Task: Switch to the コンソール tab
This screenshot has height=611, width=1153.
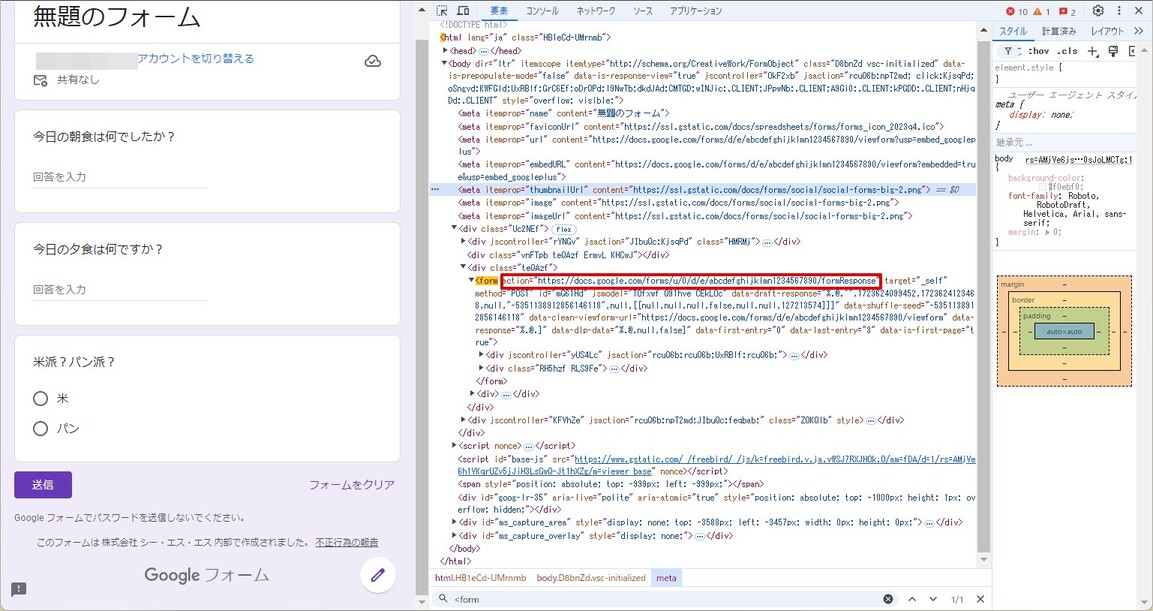Action: (541, 11)
